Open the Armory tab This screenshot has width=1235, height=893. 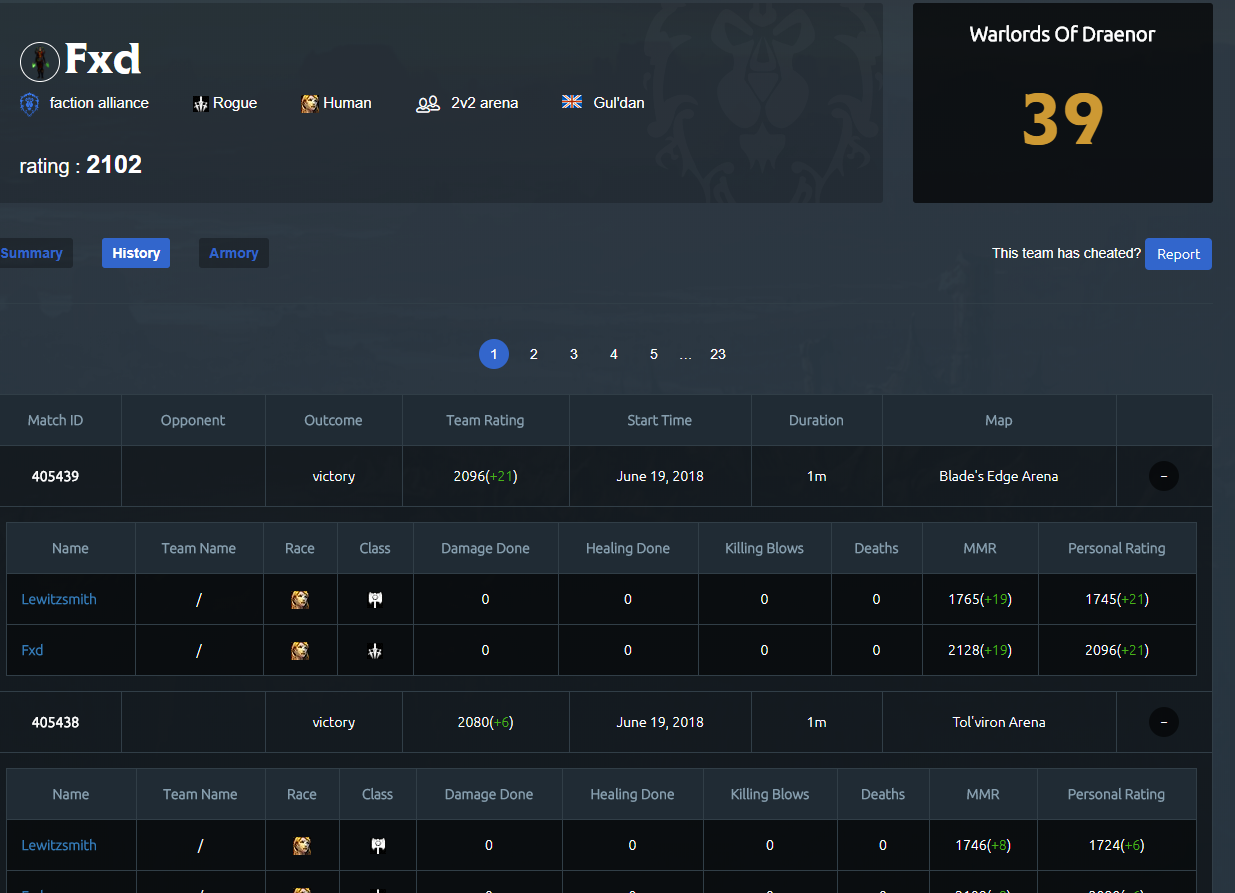(234, 253)
